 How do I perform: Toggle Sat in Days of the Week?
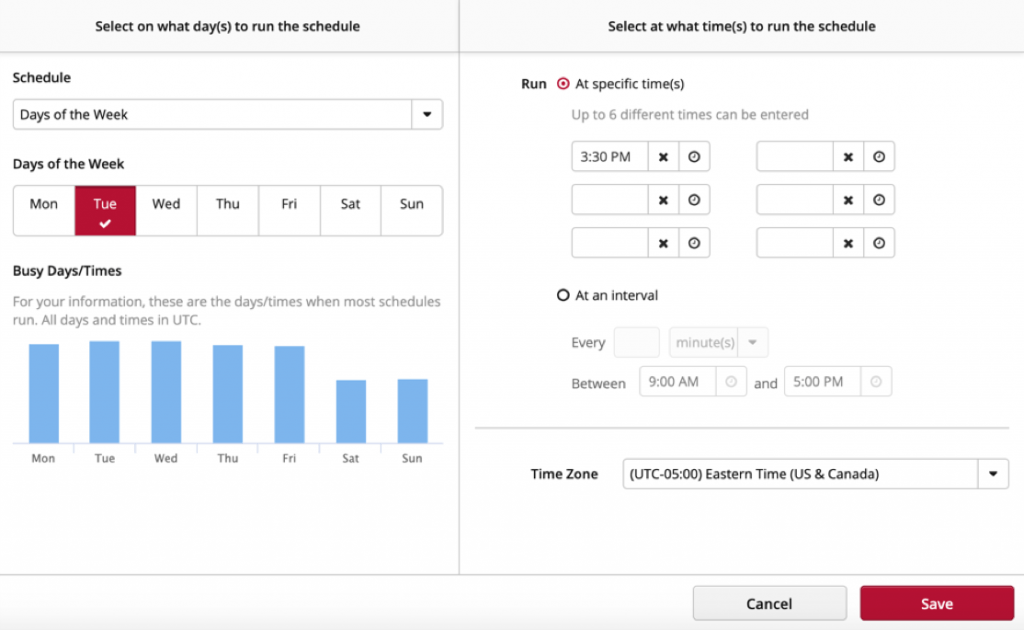351,210
